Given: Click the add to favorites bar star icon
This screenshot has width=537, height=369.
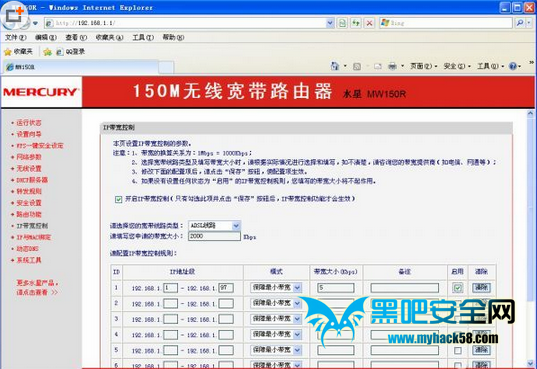Looking at the screenshot, I should pyautogui.click(x=48, y=52).
